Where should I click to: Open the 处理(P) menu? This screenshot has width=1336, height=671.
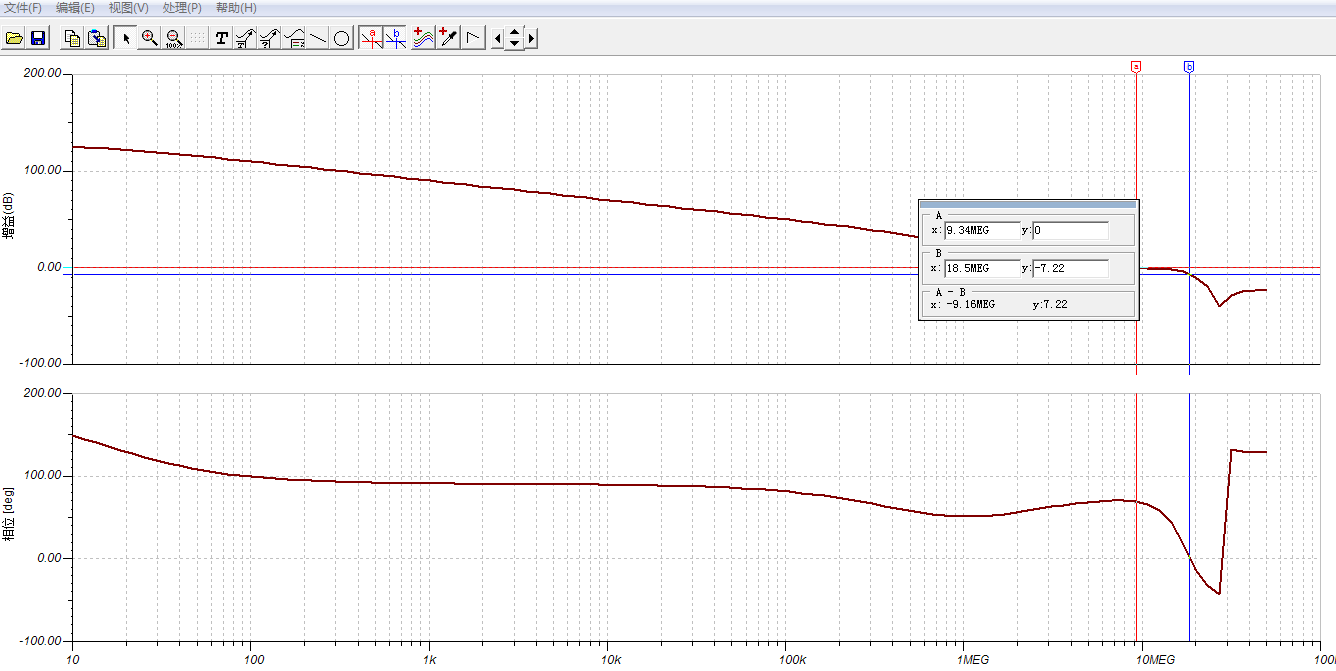click(182, 8)
